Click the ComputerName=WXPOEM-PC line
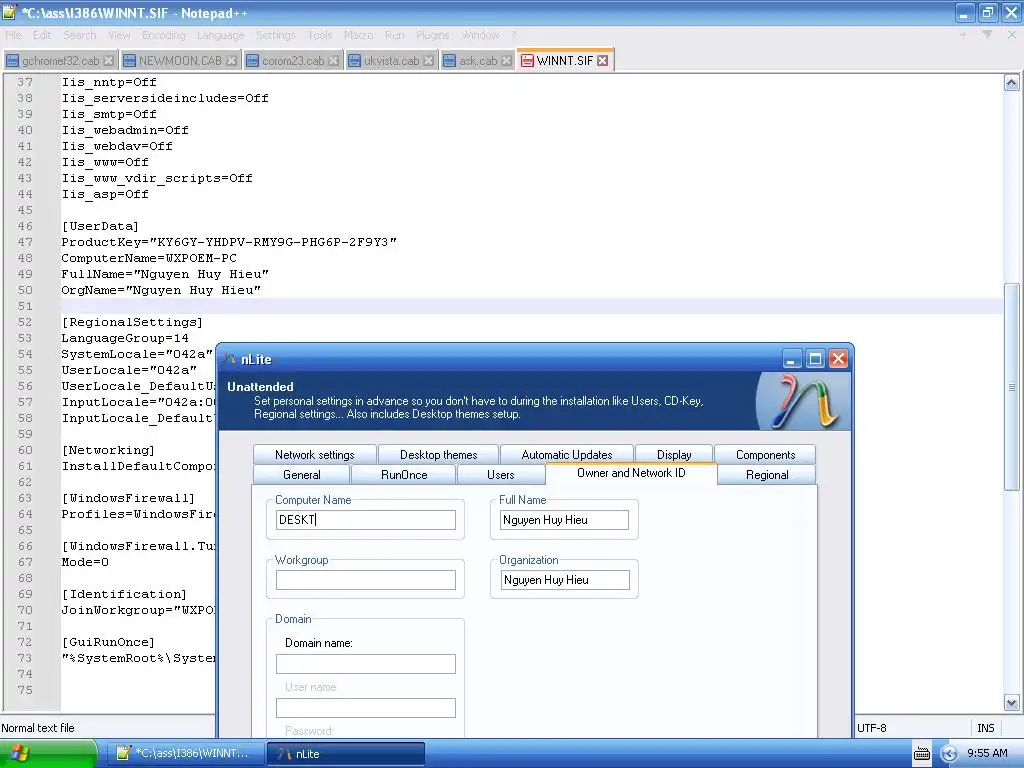The image size is (1024, 768). point(149,258)
